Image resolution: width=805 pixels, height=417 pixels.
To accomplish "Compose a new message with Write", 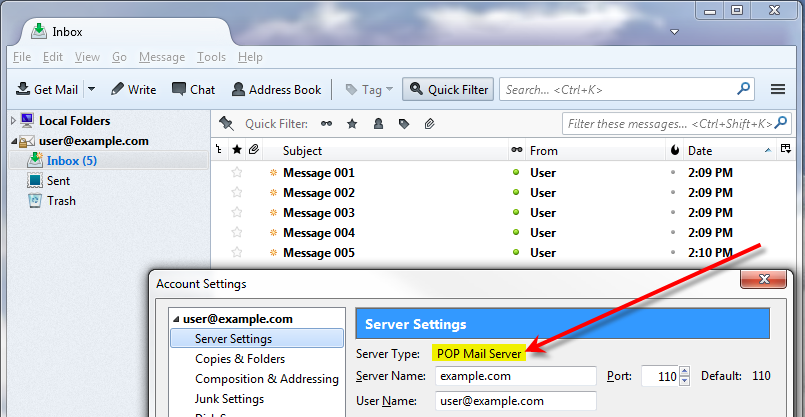I will 133,89.
